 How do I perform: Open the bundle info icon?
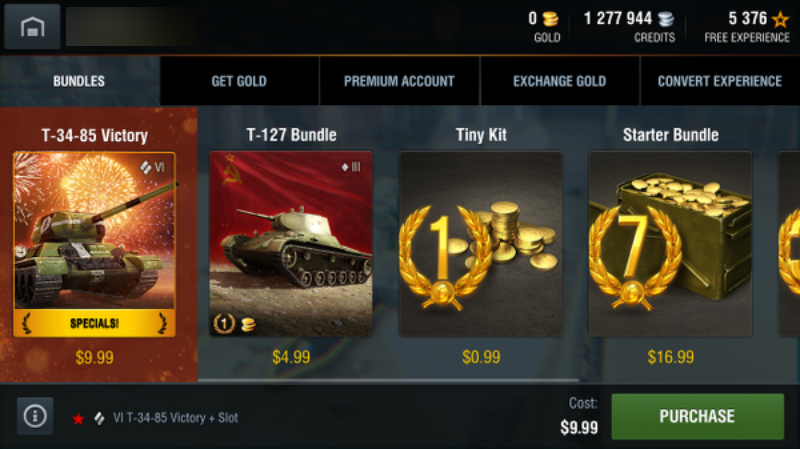tap(35, 416)
